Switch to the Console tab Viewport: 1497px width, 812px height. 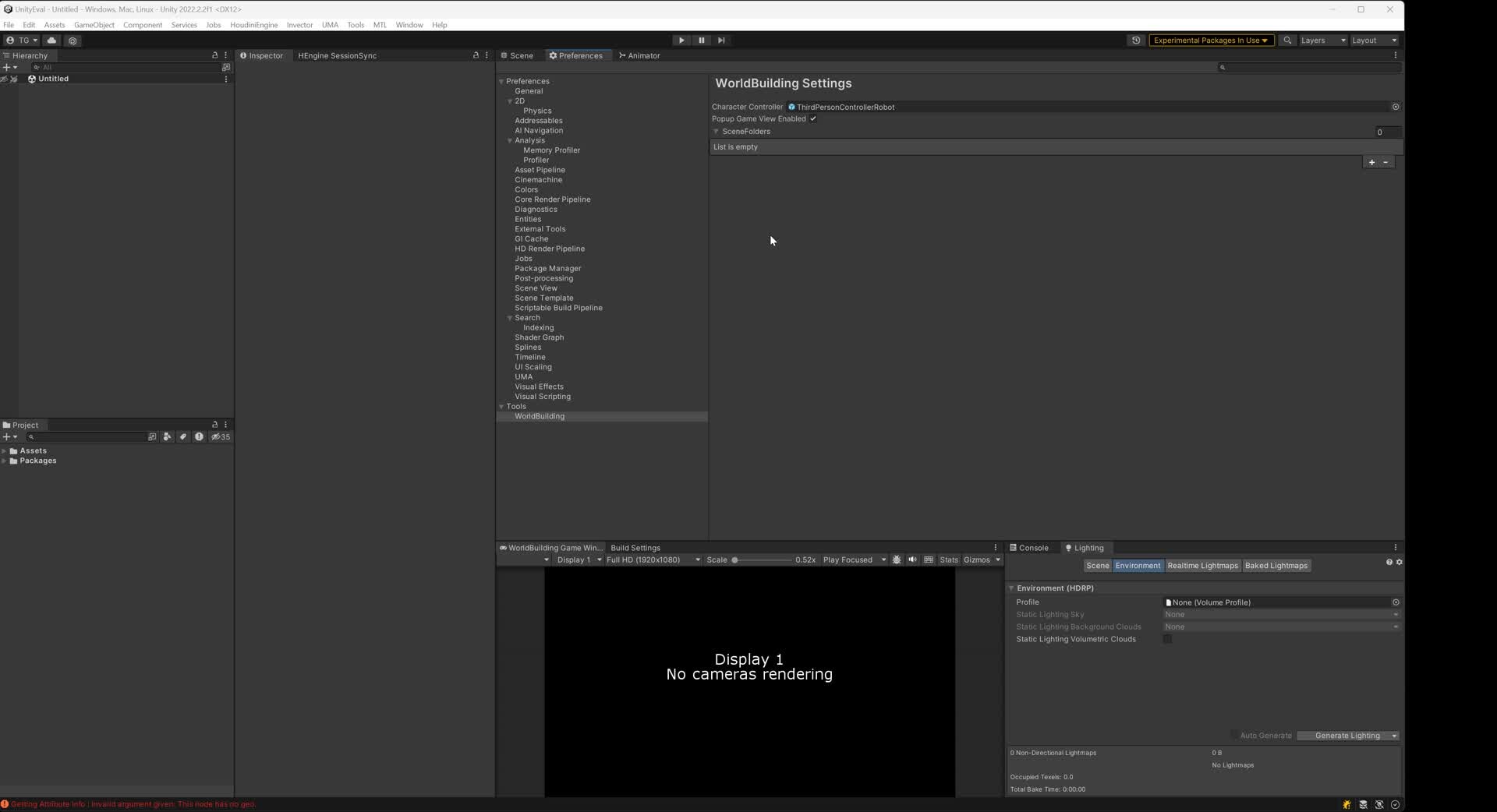click(1029, 548)
